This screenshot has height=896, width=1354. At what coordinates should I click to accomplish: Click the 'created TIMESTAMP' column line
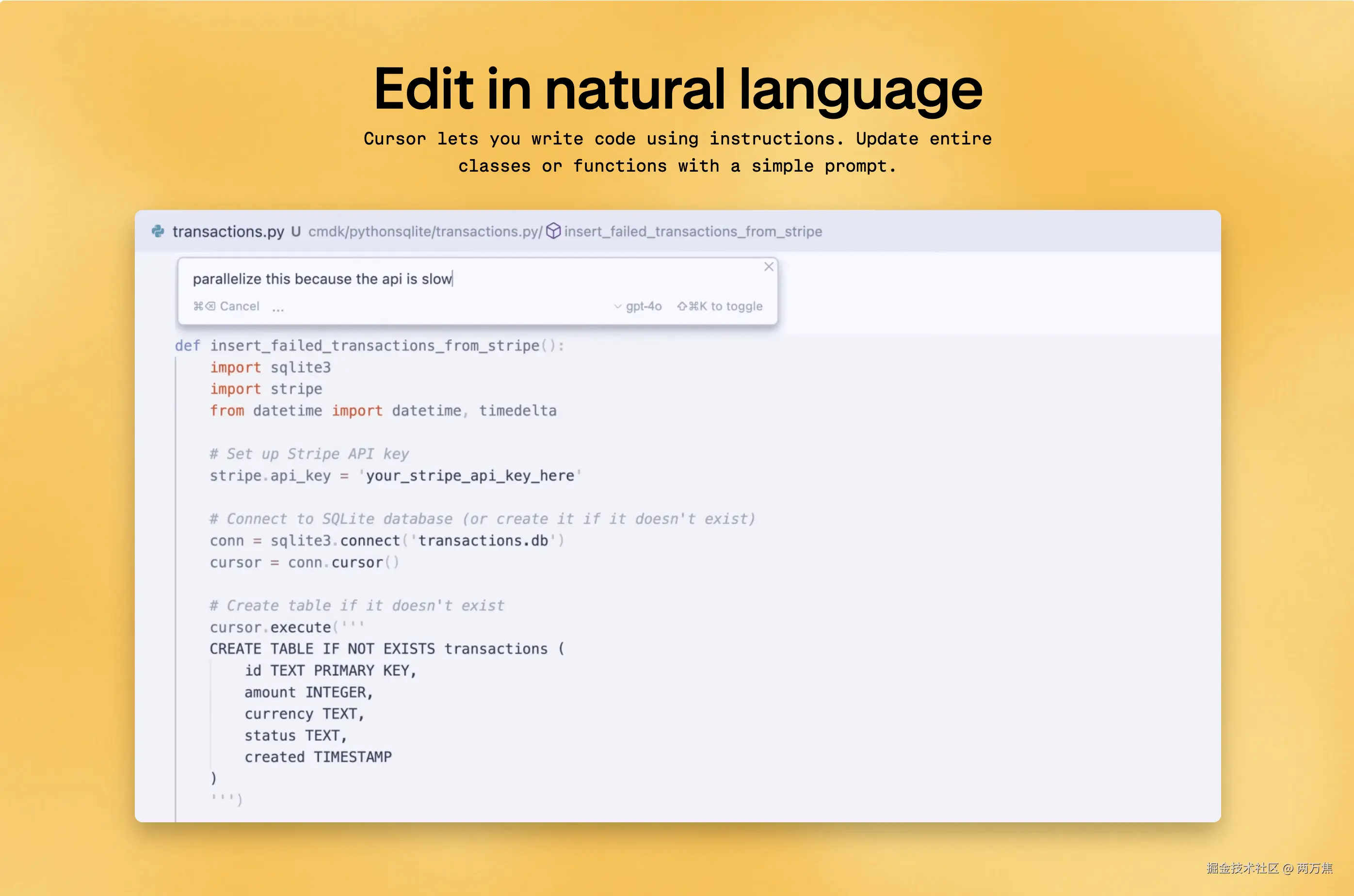(318, 756)
